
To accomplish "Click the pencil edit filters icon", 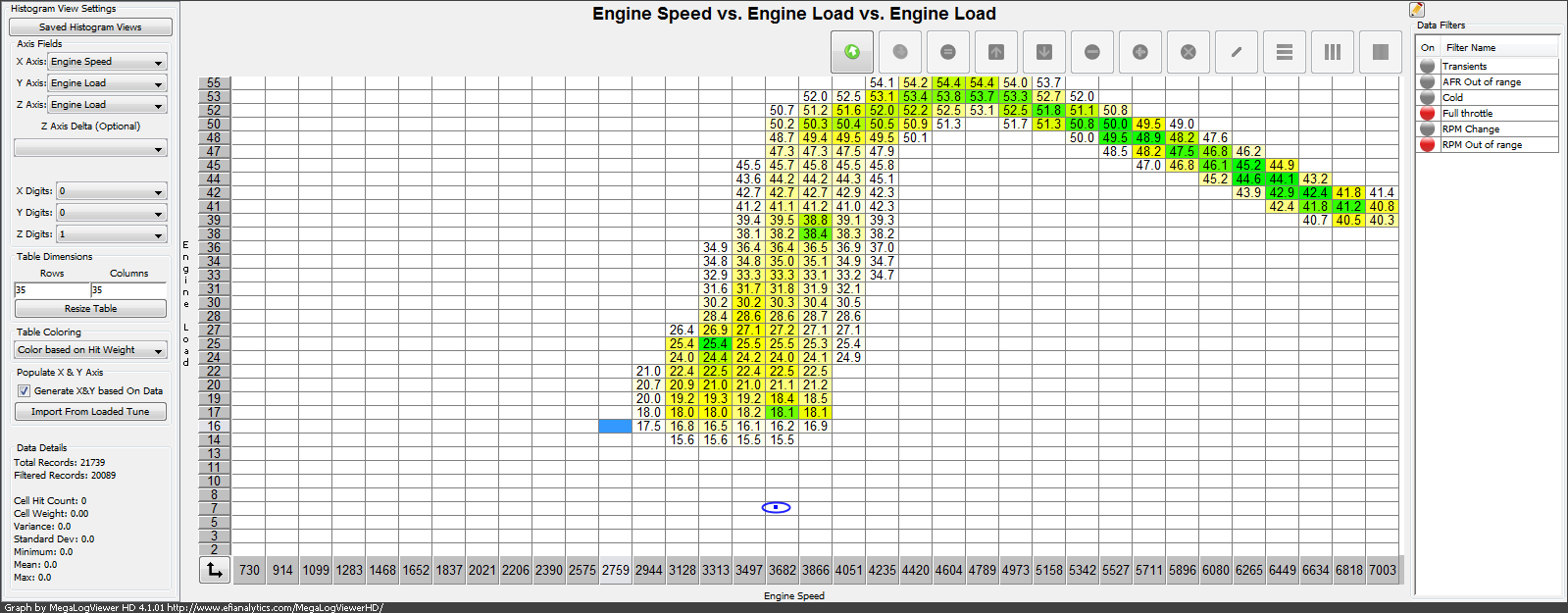I will (1417, 10).
